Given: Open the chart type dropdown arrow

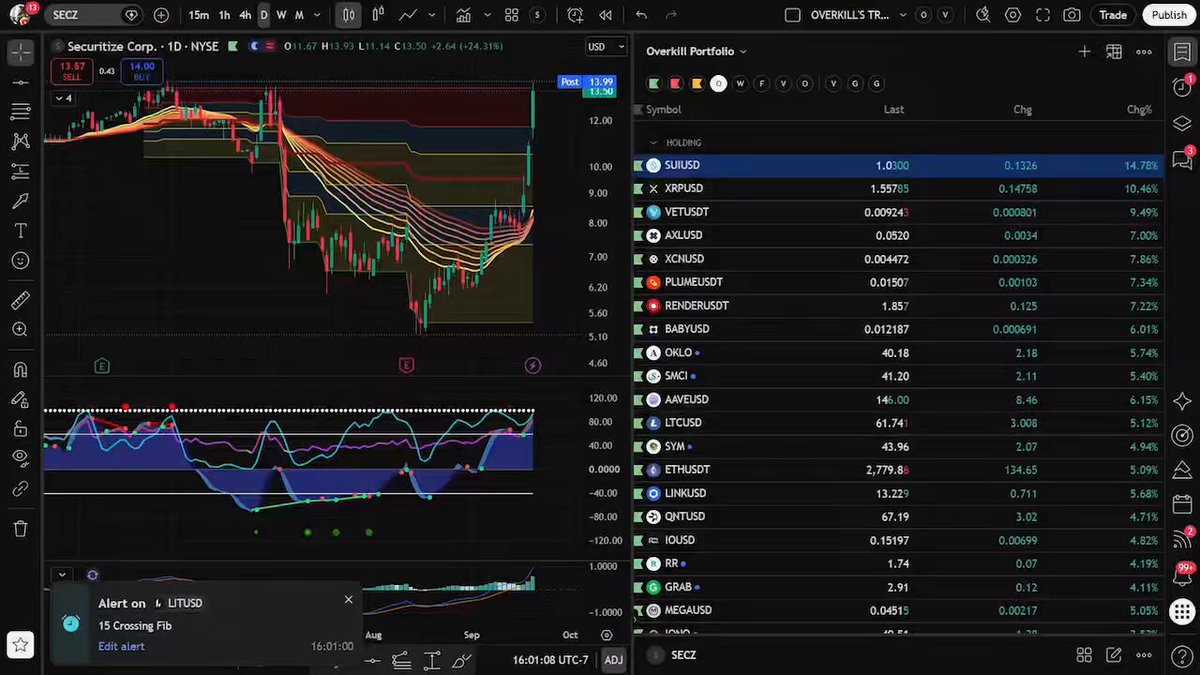Looking at the screenshot, I should click(431, 15).
